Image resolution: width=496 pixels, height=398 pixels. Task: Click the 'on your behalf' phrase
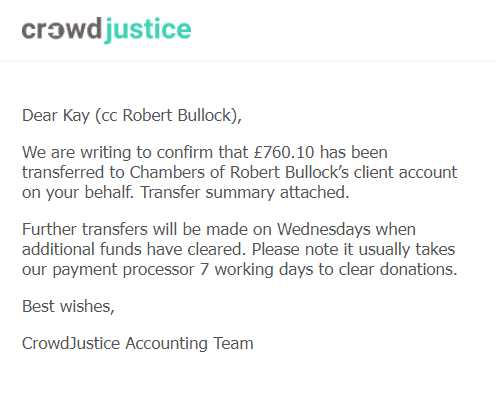coord(78,193)
